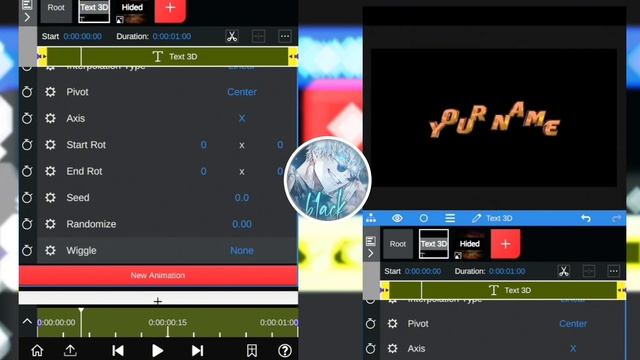Toggle the Pivot keyframe stopwatch in right editor
640x360 pixels.
[x=371, y=324]
